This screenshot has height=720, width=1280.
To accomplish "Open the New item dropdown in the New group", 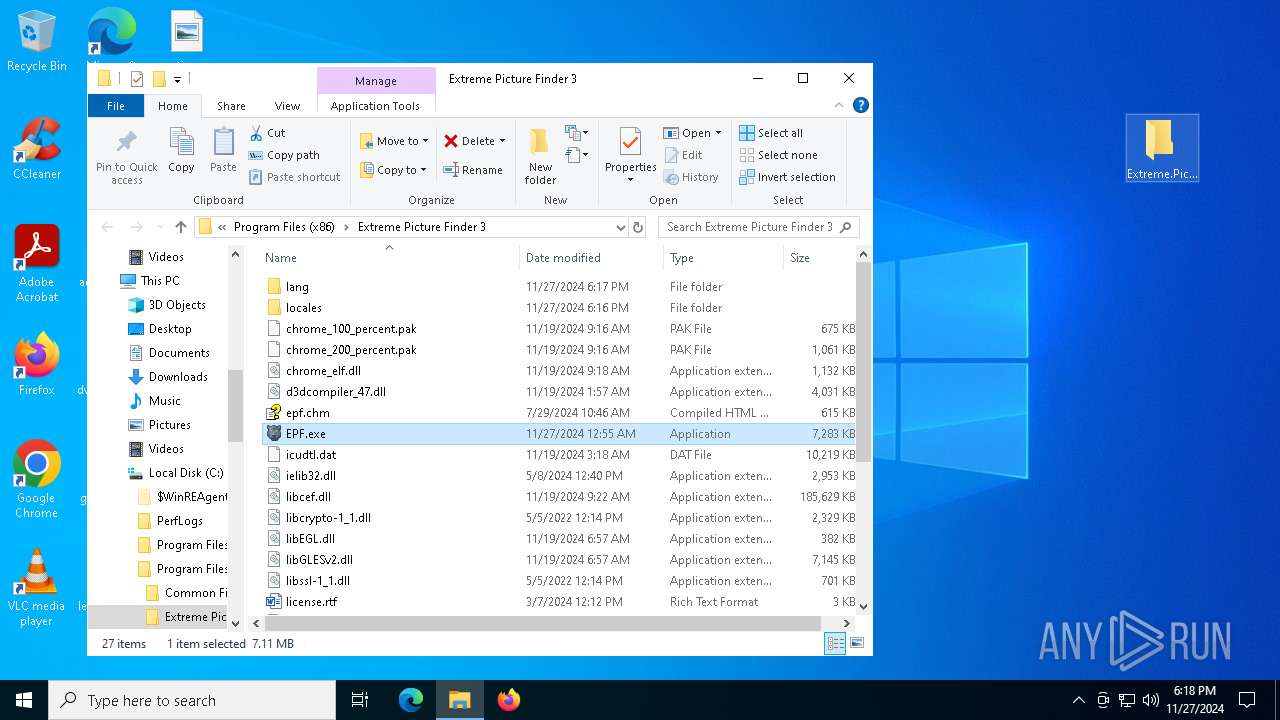I will [x=575, y=133].
